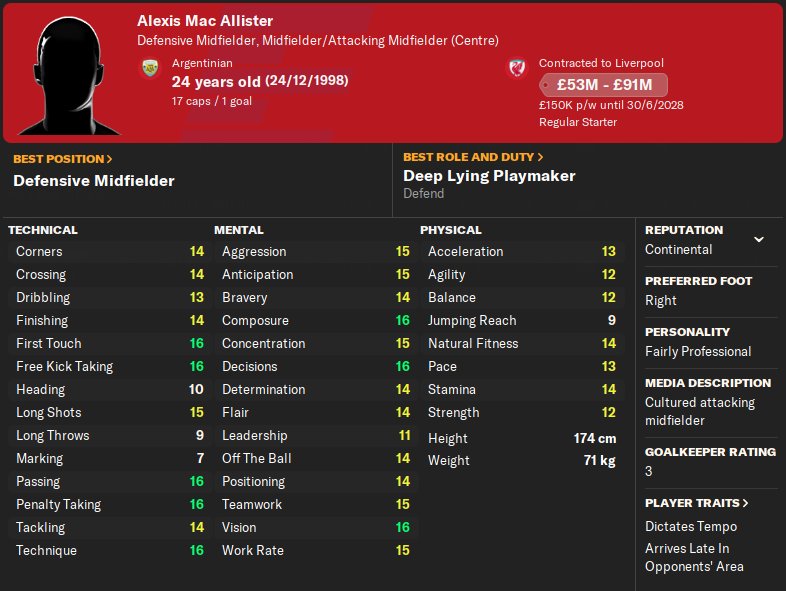Screen dimensions: 786x591
Task: Select the Physical attributes column heading
Action: [451, 230]
